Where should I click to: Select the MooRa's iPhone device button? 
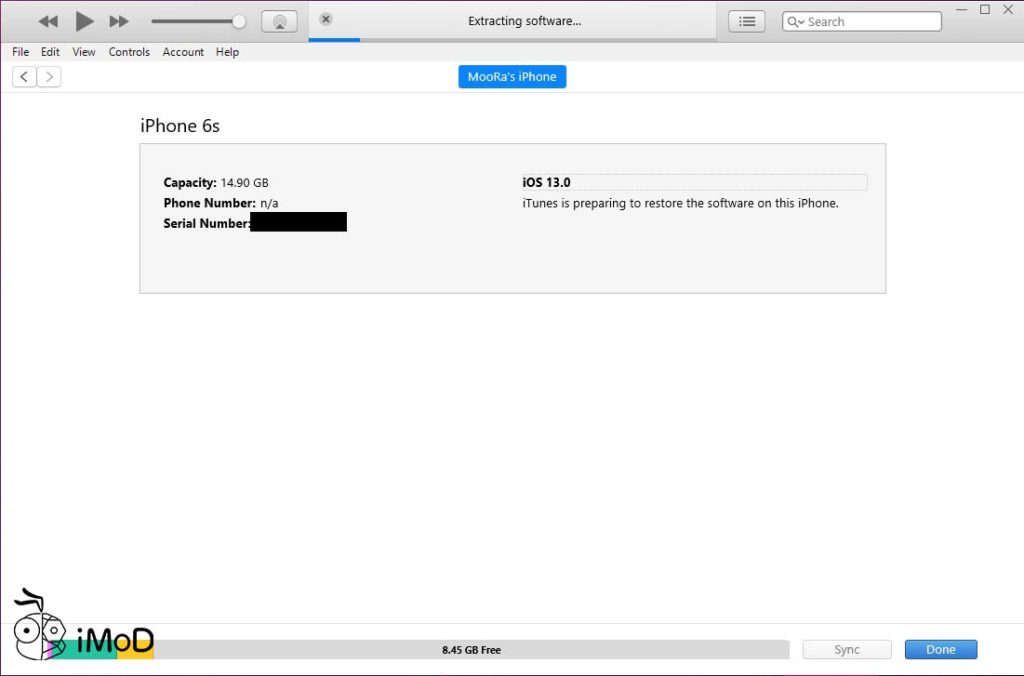[x=512, y=76]
